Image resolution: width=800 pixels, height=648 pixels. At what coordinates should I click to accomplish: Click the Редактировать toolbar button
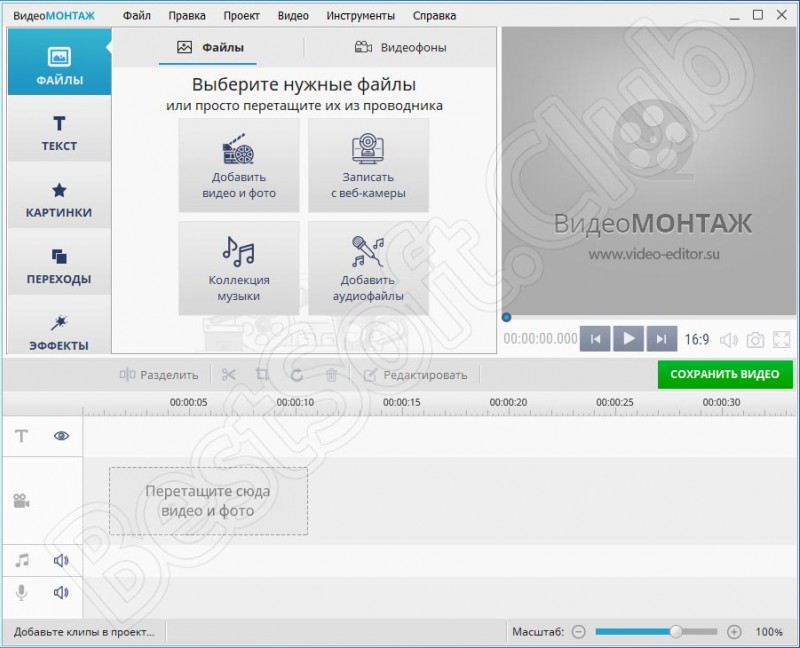pyautogui.click(x=415, y=375)
